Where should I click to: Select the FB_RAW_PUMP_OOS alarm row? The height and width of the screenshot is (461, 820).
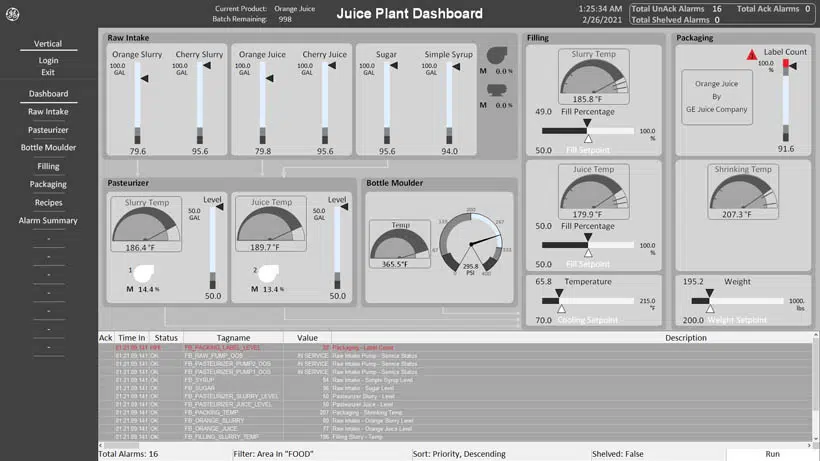(455, 355)
